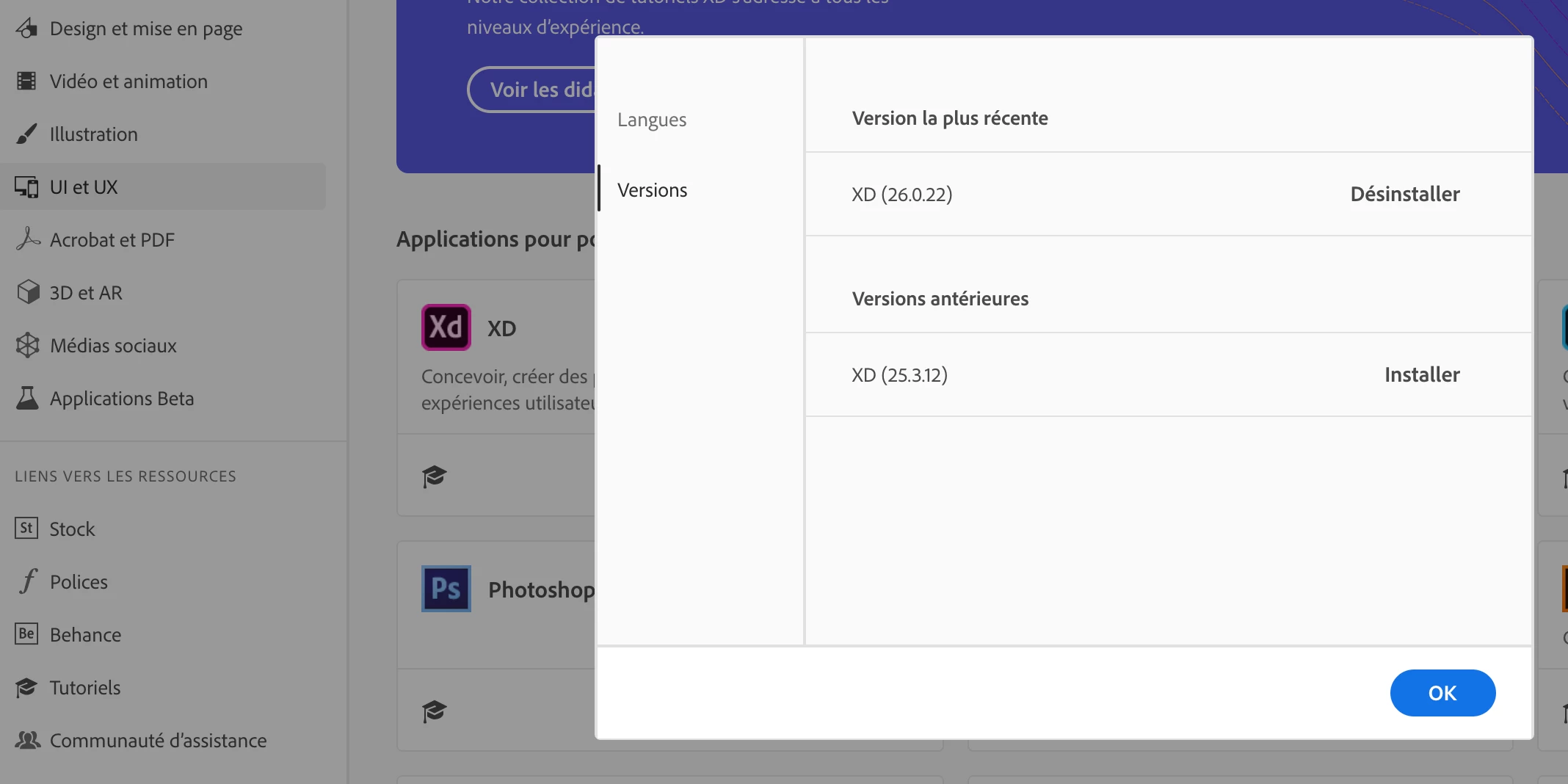
Task: Click Désinstaller for XD 26.0.22
Action: (x=1405, y=194)
